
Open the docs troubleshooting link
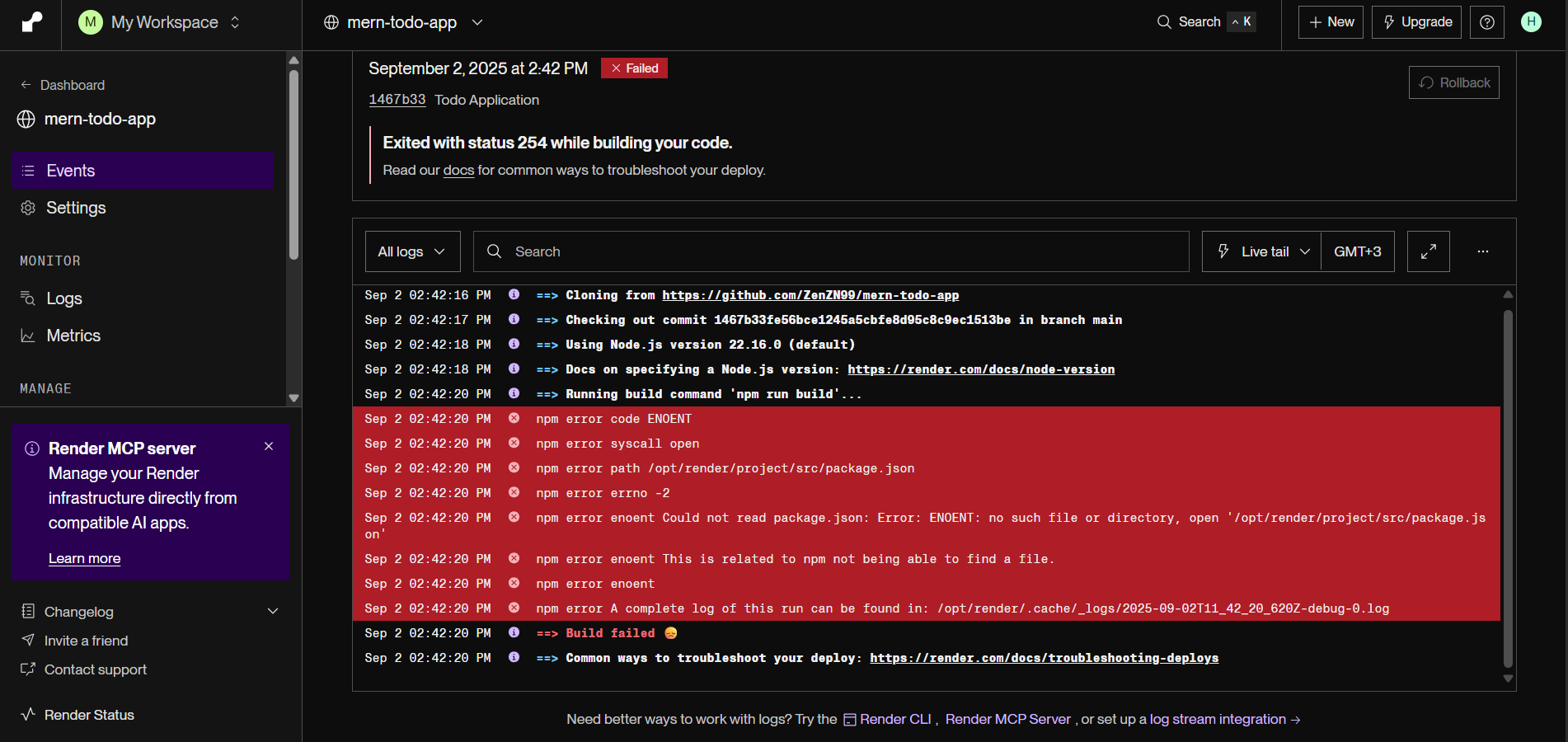(458, 170)
